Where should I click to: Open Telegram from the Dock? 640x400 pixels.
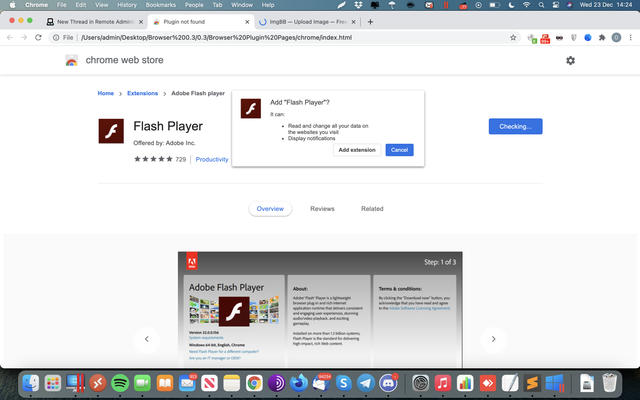pyautogui.click(x=366, y=383)
